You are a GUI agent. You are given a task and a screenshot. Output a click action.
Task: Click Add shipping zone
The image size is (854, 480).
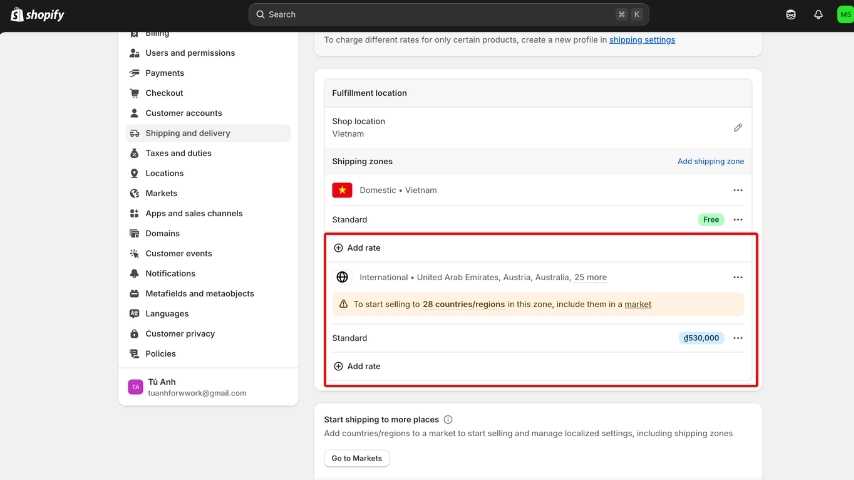710,161
